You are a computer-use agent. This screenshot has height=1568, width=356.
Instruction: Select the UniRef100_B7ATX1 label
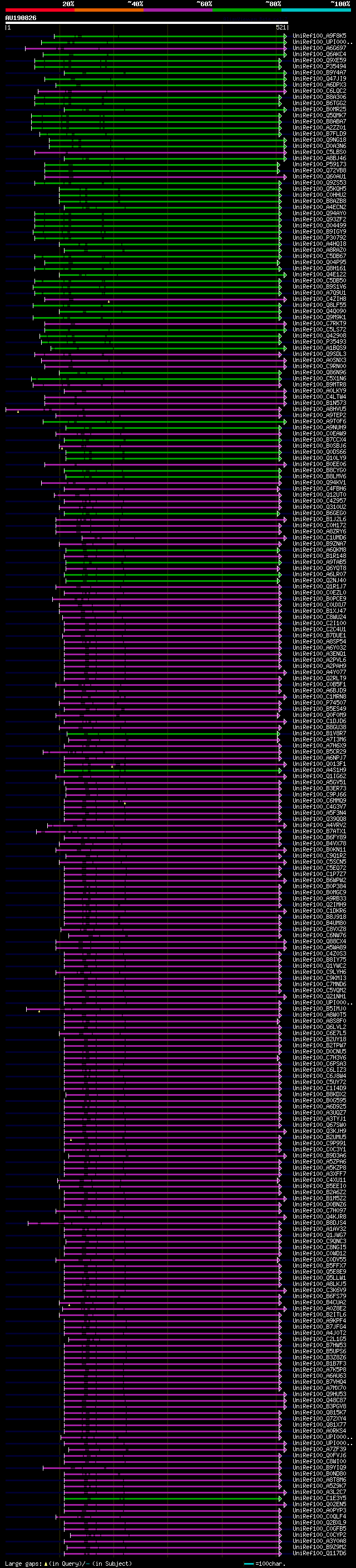pos(319,832)
